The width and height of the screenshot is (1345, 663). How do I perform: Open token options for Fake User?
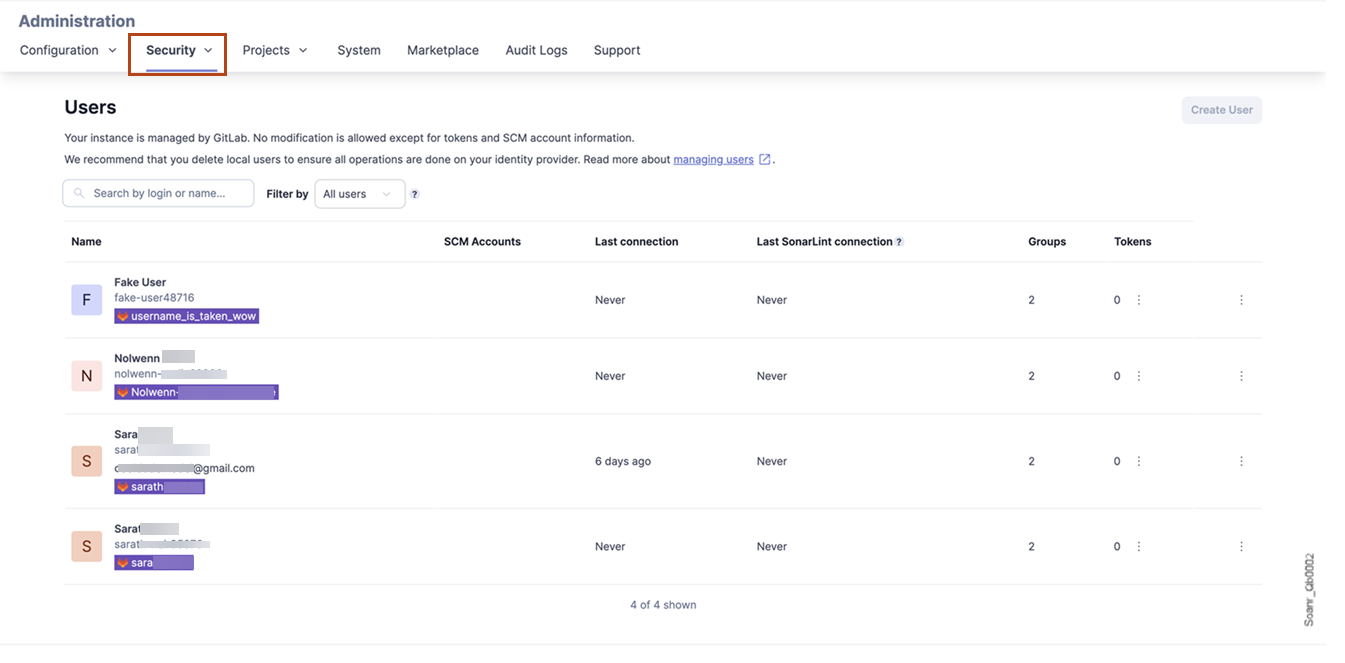tap(1139, 300)
